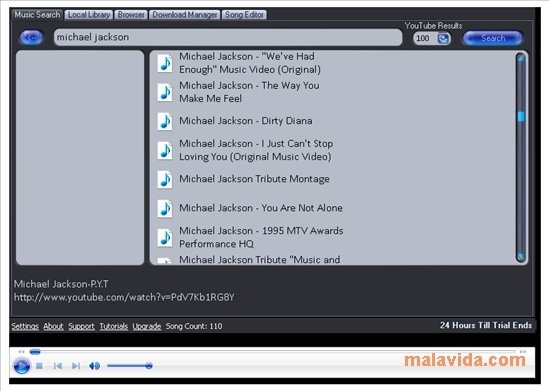The height and width of the screenshot is (391, 549).
Task: Click the Play button in player
Action: tap(21, 366)
